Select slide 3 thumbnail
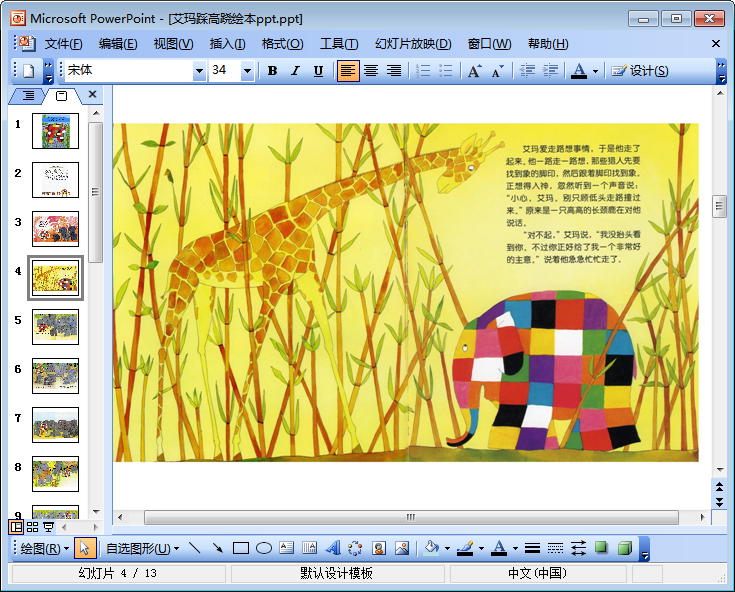The image size is (735, 592). (55, 229)
